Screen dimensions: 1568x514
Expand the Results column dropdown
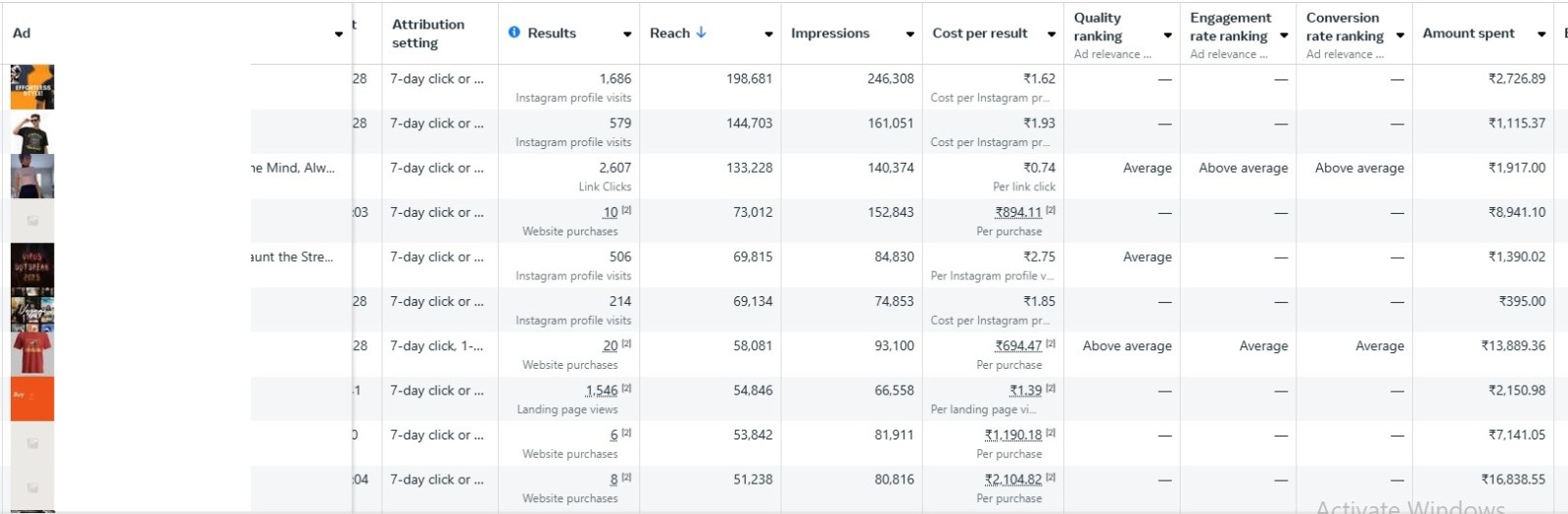coord(627,34)
